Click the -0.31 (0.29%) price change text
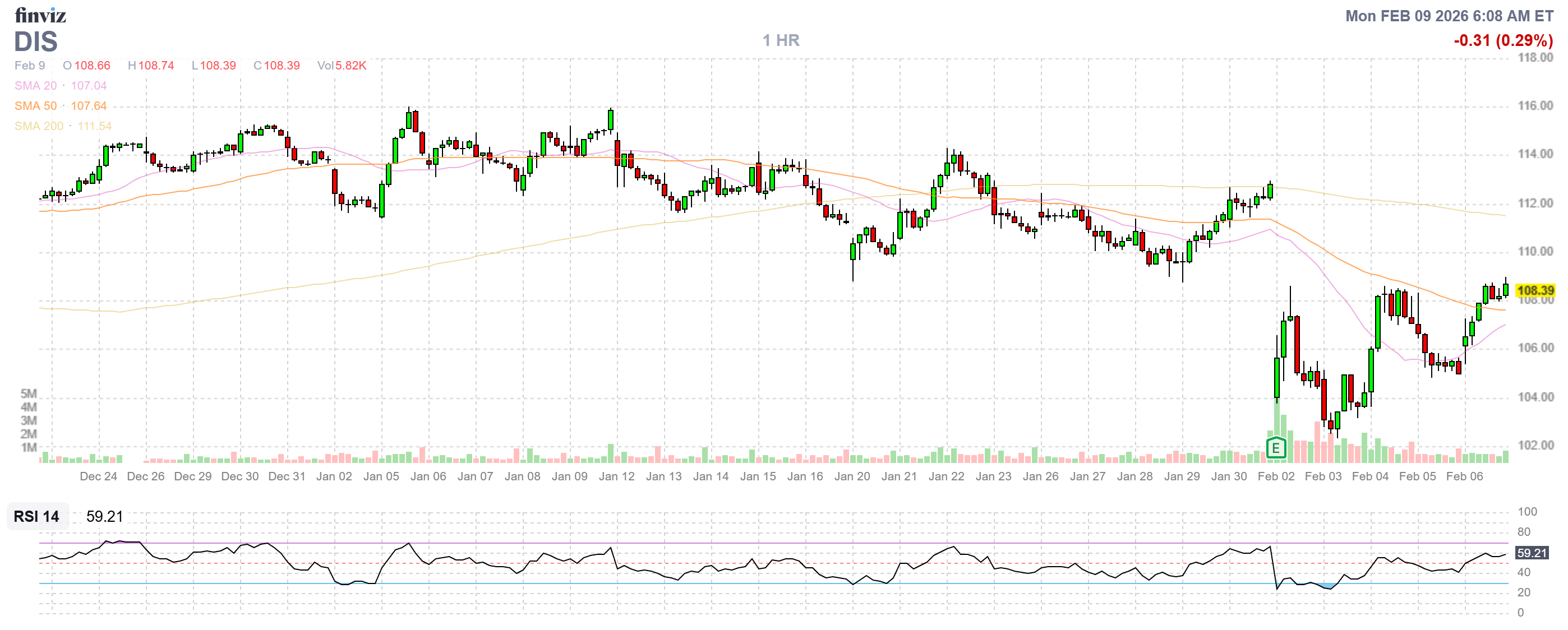1568x630 pixels. [x=1503, y=41]
